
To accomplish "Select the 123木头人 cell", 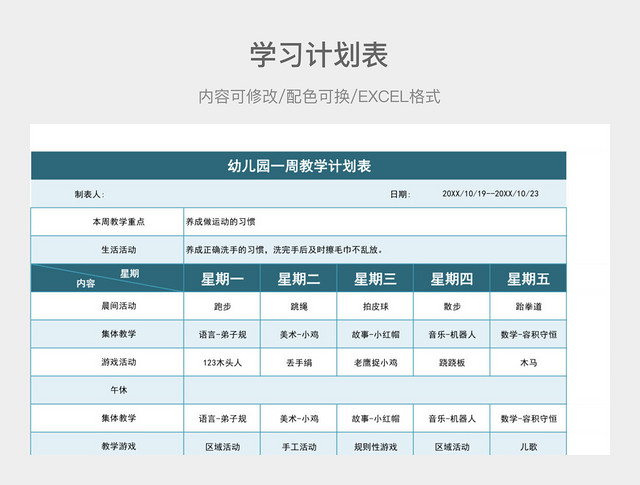I will pyautogui.click(x=222, y=362).
